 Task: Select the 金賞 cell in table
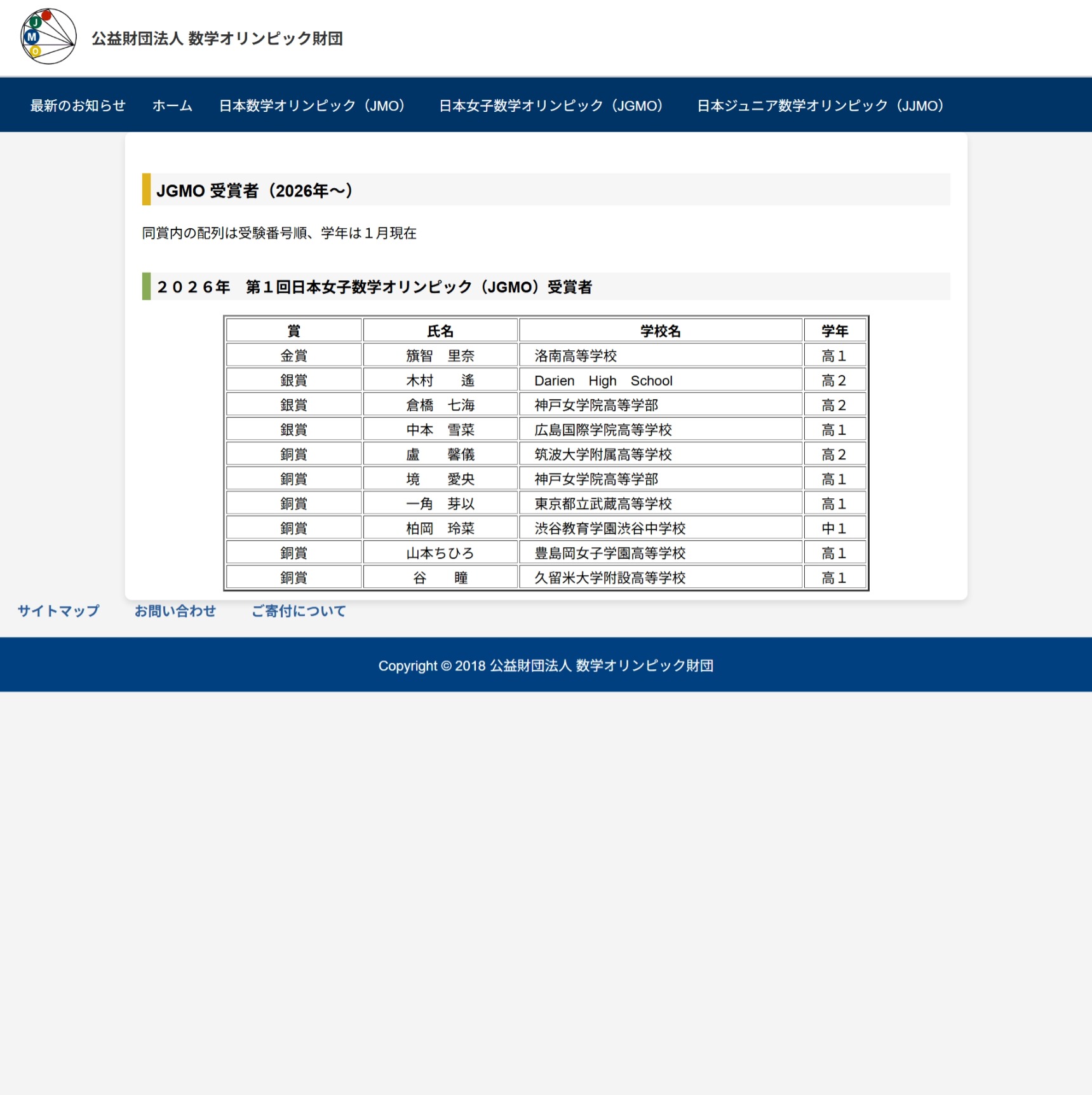(293, 356)
